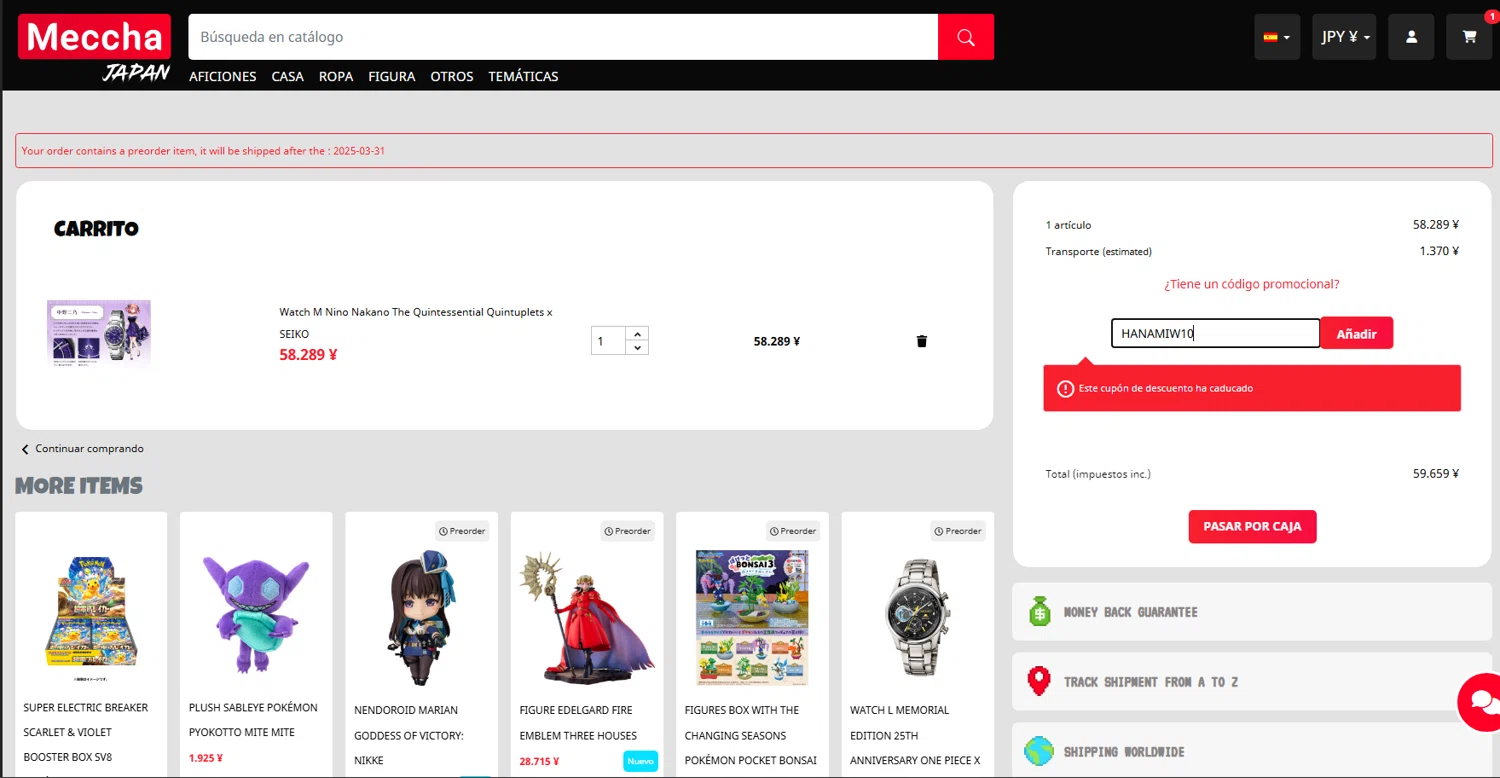This screenshot has width=1500, height=778.
Task: Open the One Piece memorial watch image
Action: tap(917, 616)
